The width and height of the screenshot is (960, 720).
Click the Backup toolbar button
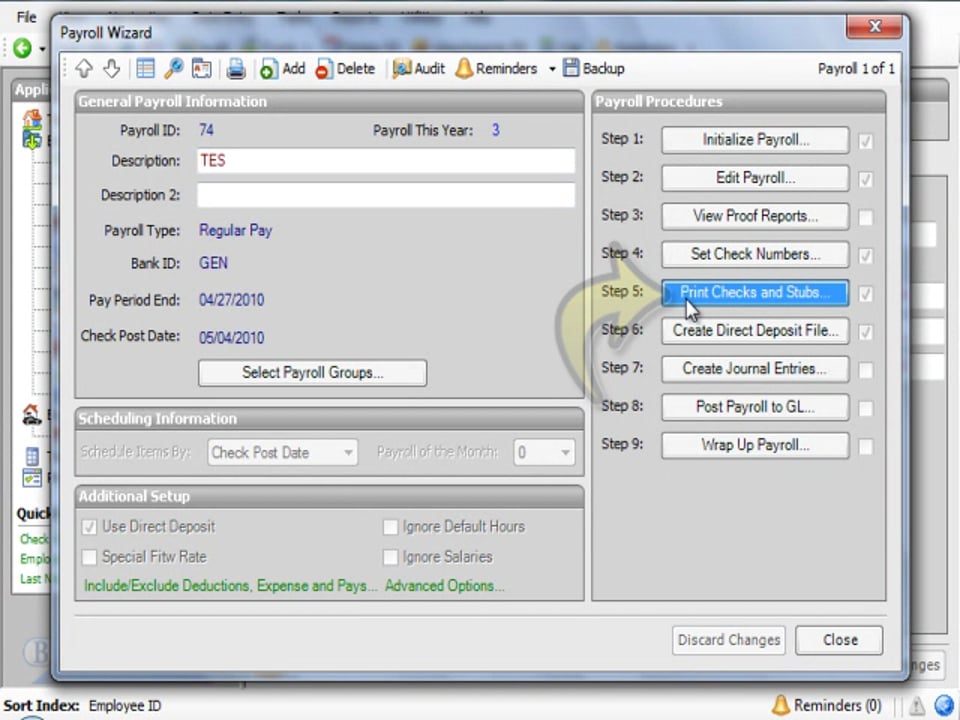(x=593, y=68)
